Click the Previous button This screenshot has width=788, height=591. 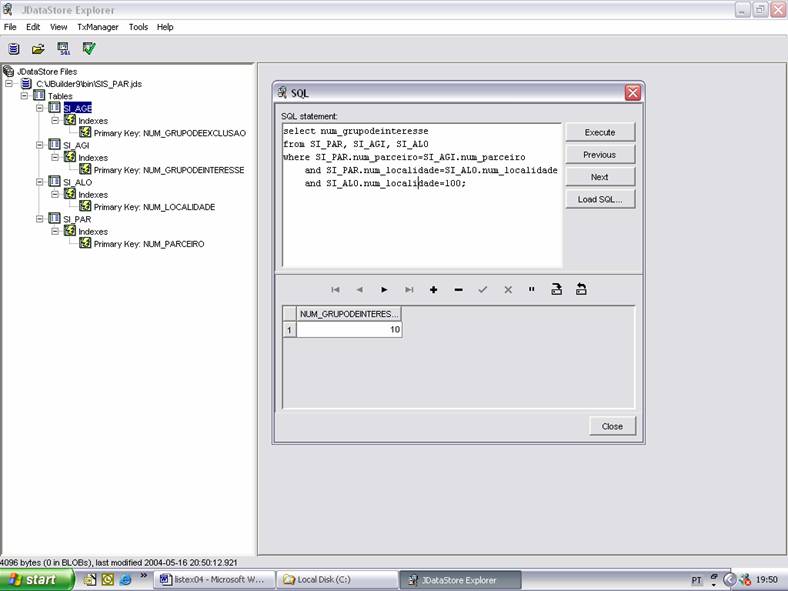(x=600, y=155)
